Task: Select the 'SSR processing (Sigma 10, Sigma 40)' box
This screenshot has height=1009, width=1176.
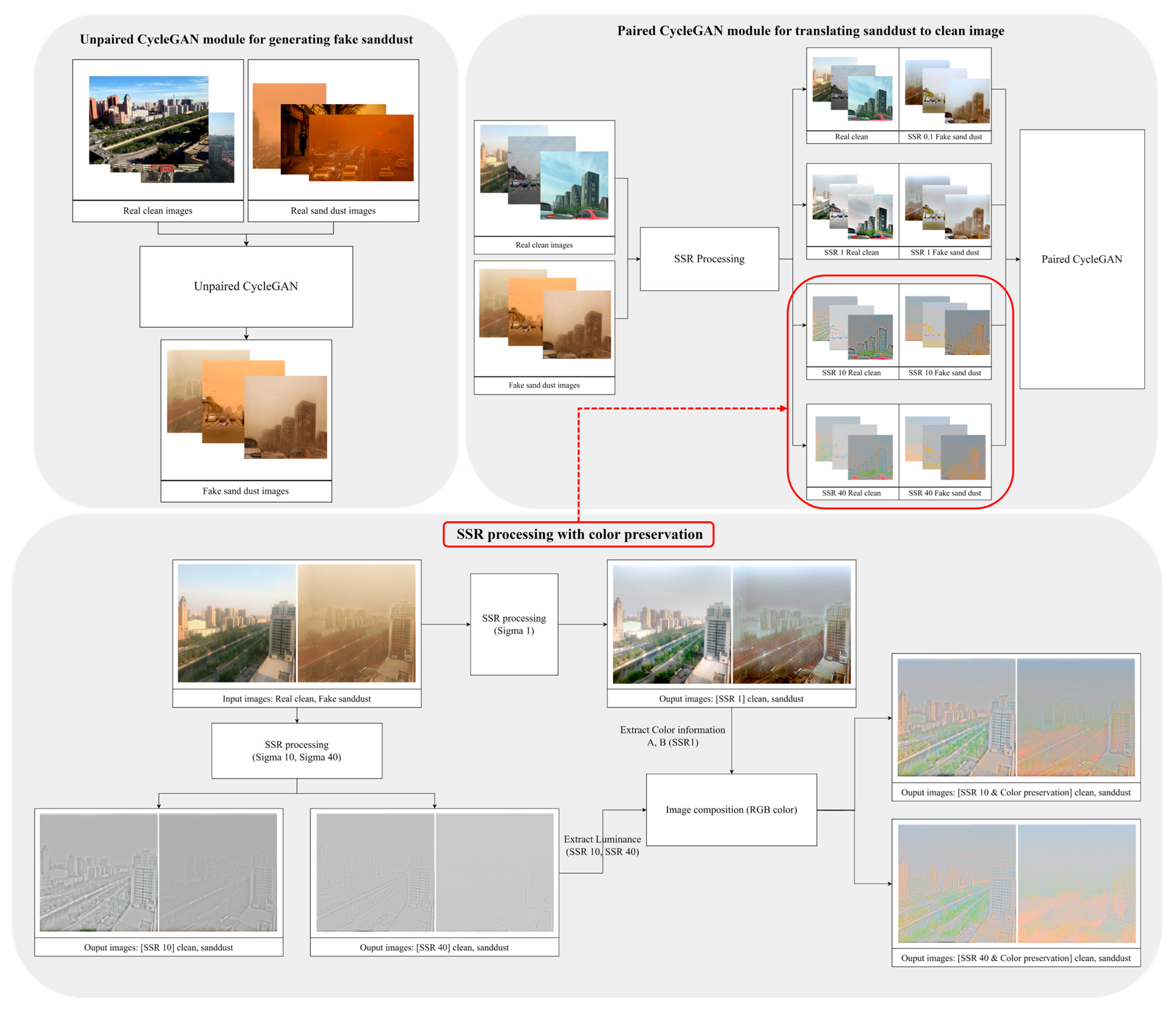Action: tap(296, 750)
